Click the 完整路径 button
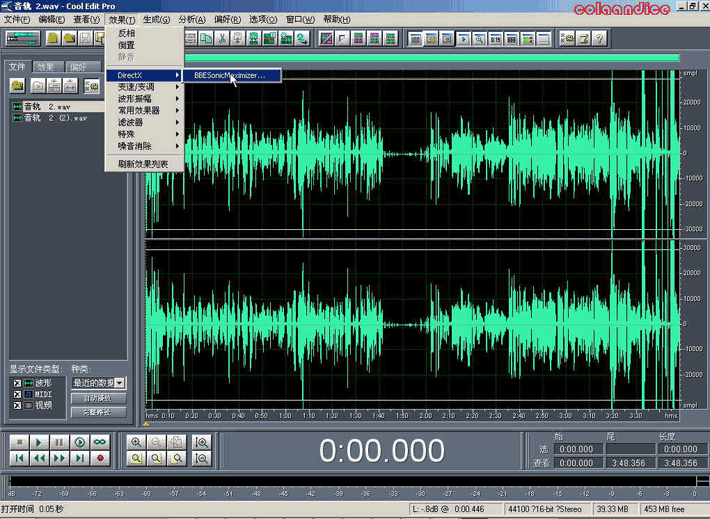 pos(97,411)
